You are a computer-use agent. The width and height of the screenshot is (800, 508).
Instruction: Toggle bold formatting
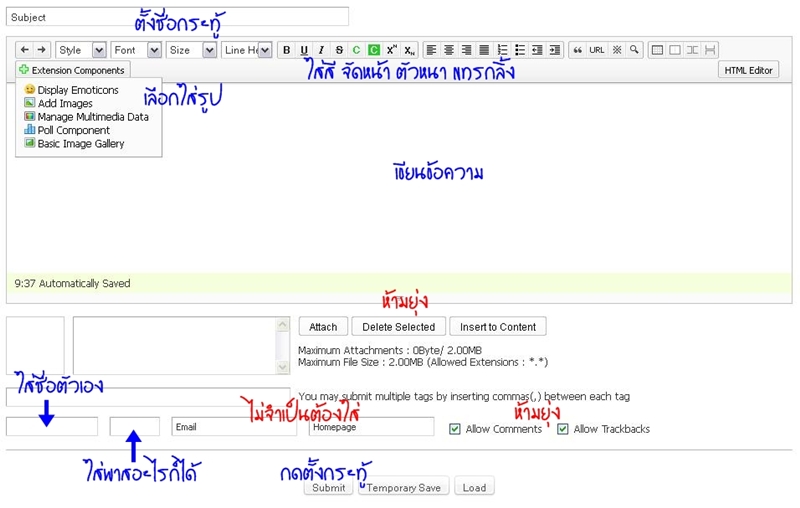pos(286,50)
